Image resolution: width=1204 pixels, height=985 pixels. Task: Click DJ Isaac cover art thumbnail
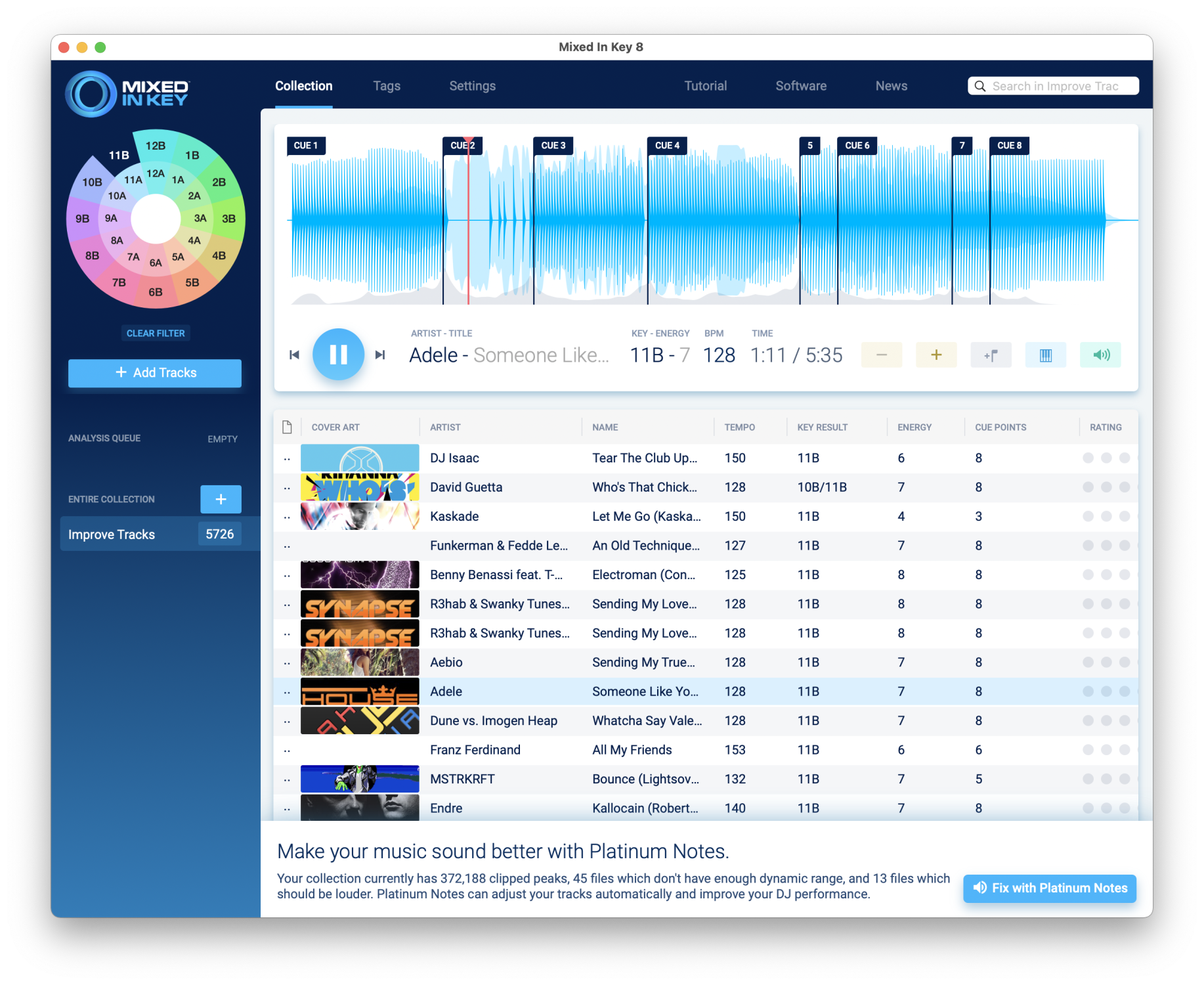pyautogui.click(x=360, y=458)
